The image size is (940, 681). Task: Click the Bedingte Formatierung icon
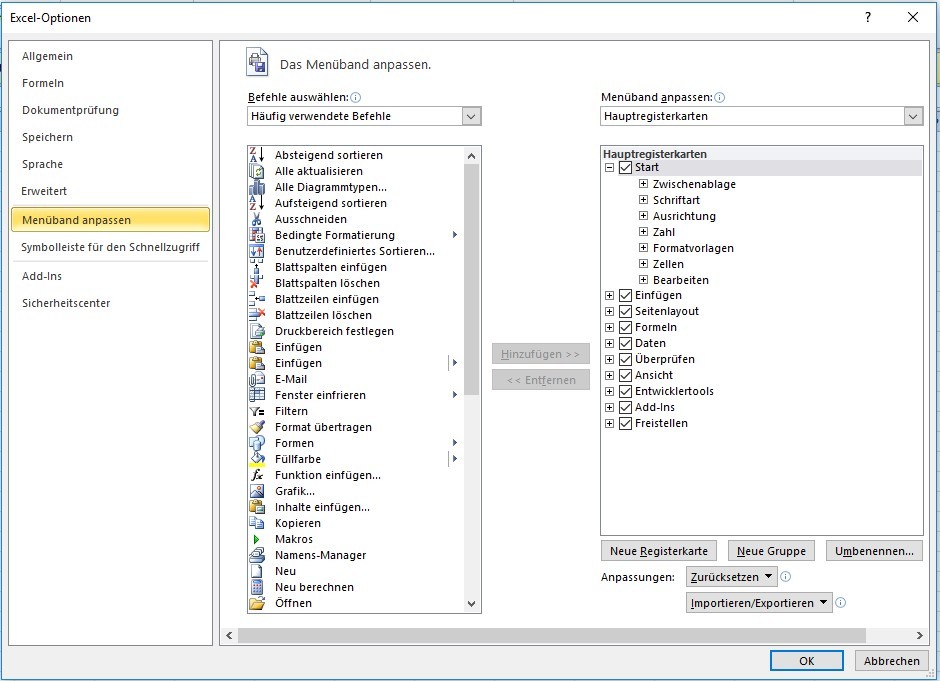click(257, 235)
